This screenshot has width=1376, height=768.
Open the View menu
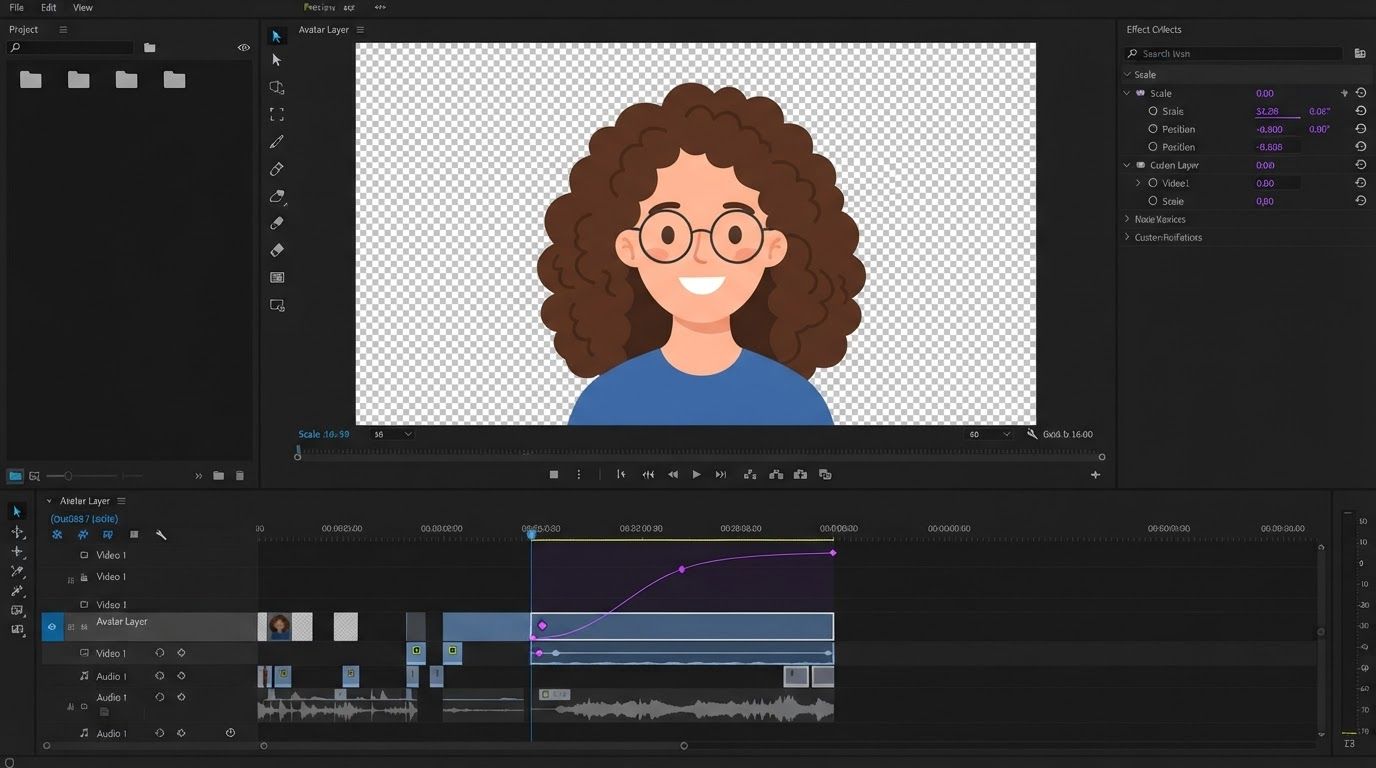pos(83,7)
